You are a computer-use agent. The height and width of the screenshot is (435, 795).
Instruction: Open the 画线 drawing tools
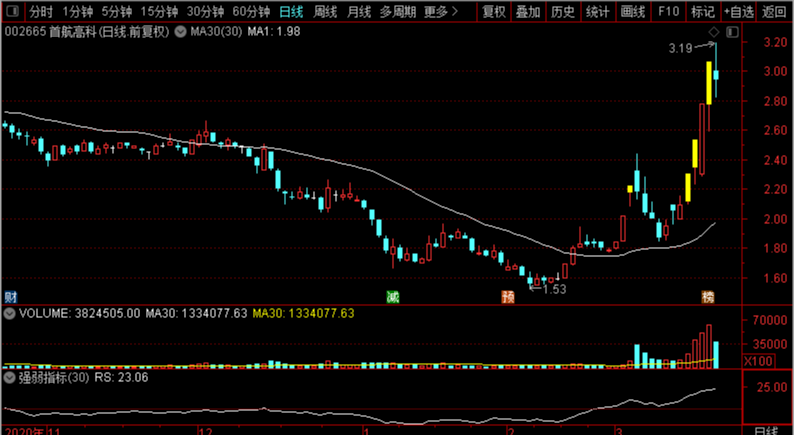pyautogui.click(x=633, y=11)
